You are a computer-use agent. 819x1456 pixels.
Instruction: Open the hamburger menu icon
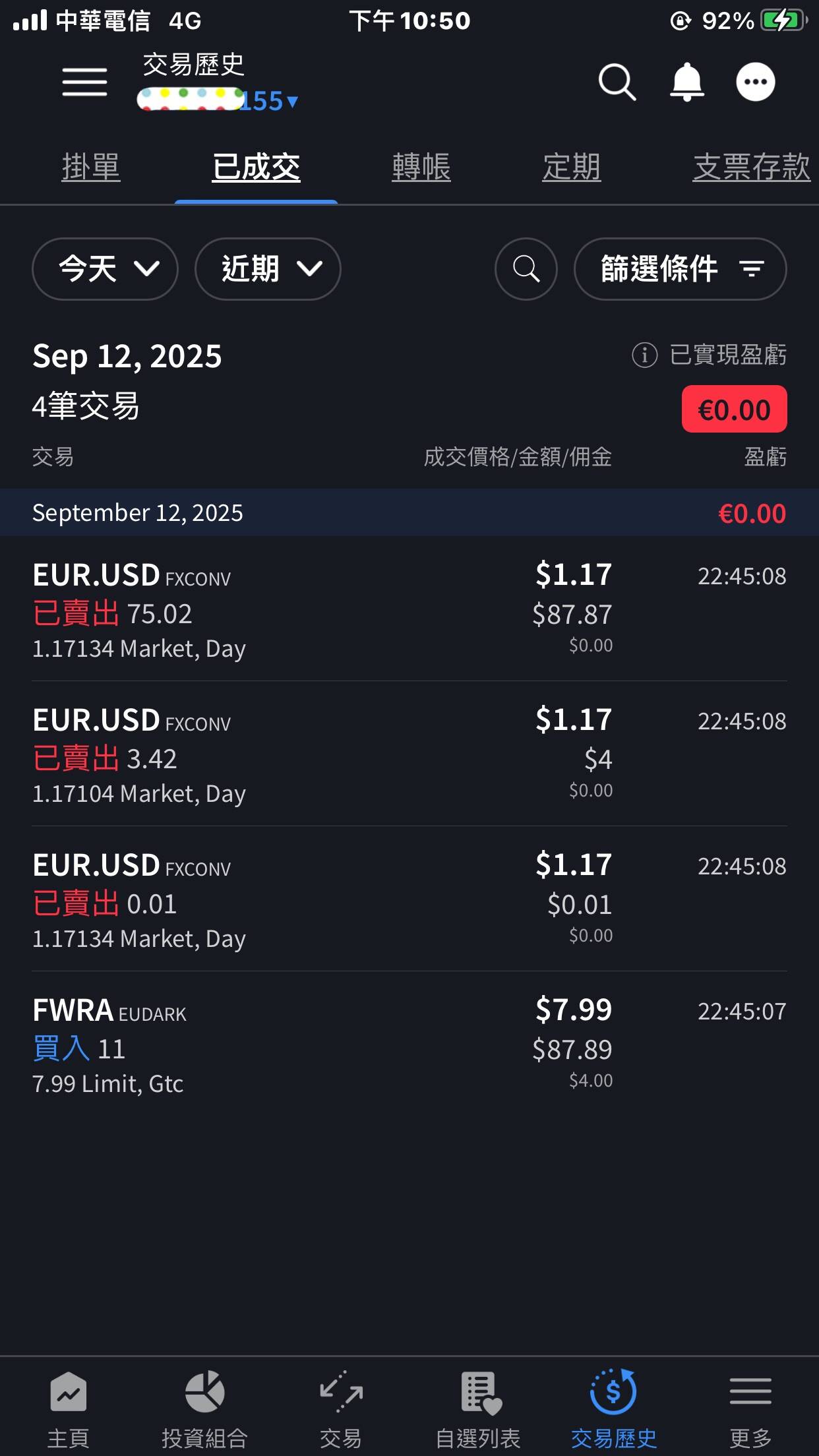pyautogui.click(x=84, y=82)
